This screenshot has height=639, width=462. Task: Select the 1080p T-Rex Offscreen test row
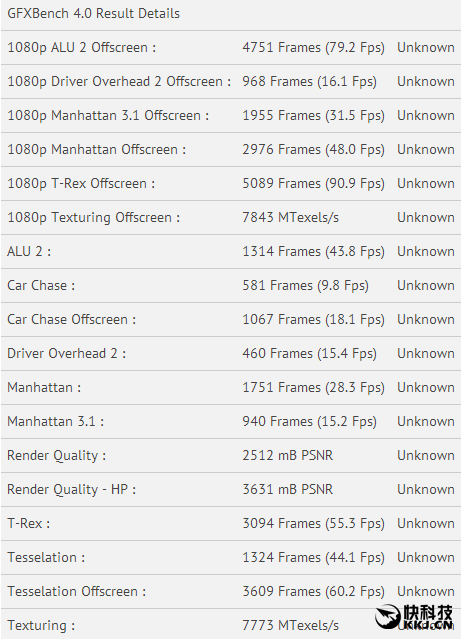(x=231, y=183)
